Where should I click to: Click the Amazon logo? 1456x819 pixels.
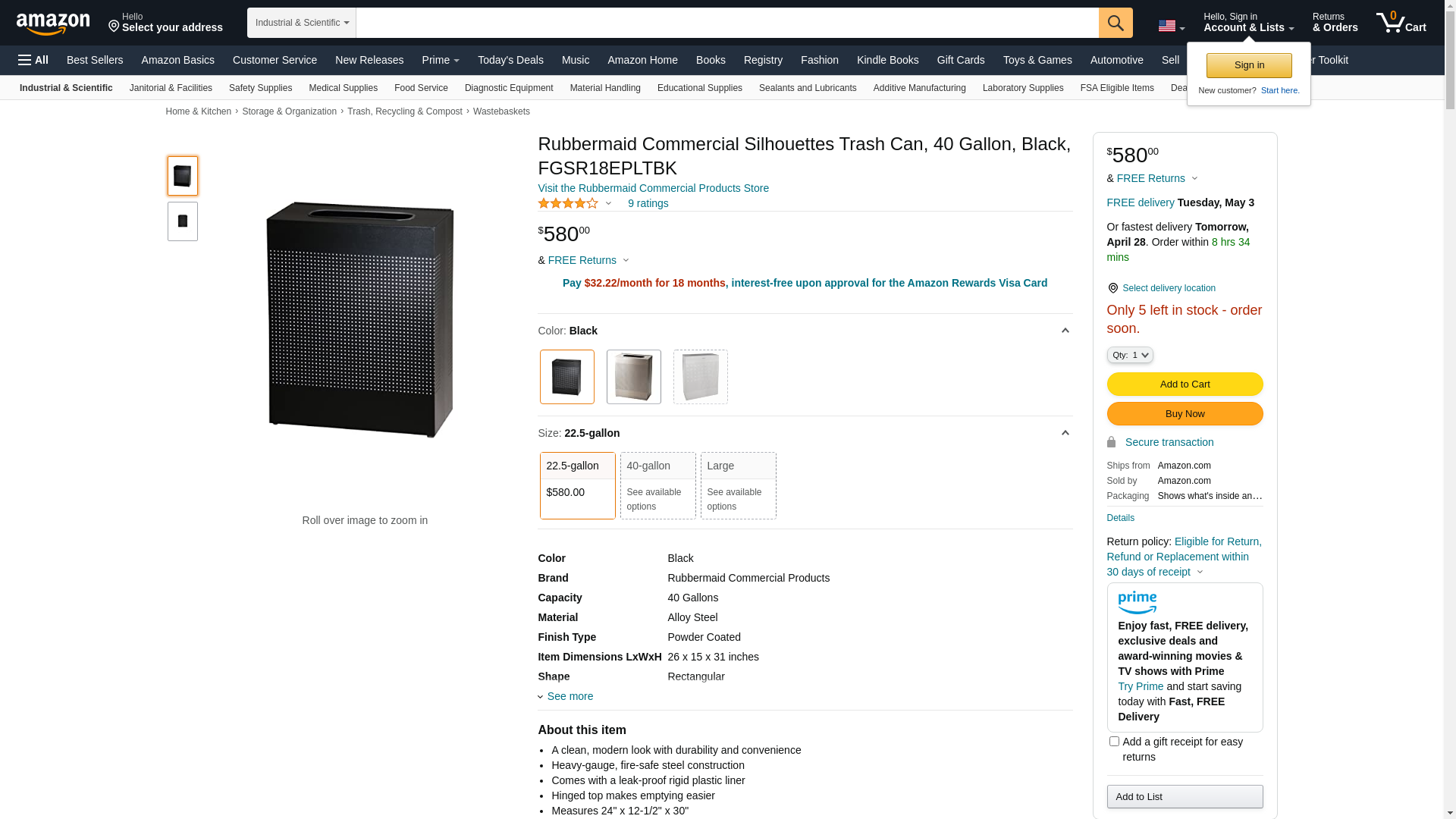[53, 24]
